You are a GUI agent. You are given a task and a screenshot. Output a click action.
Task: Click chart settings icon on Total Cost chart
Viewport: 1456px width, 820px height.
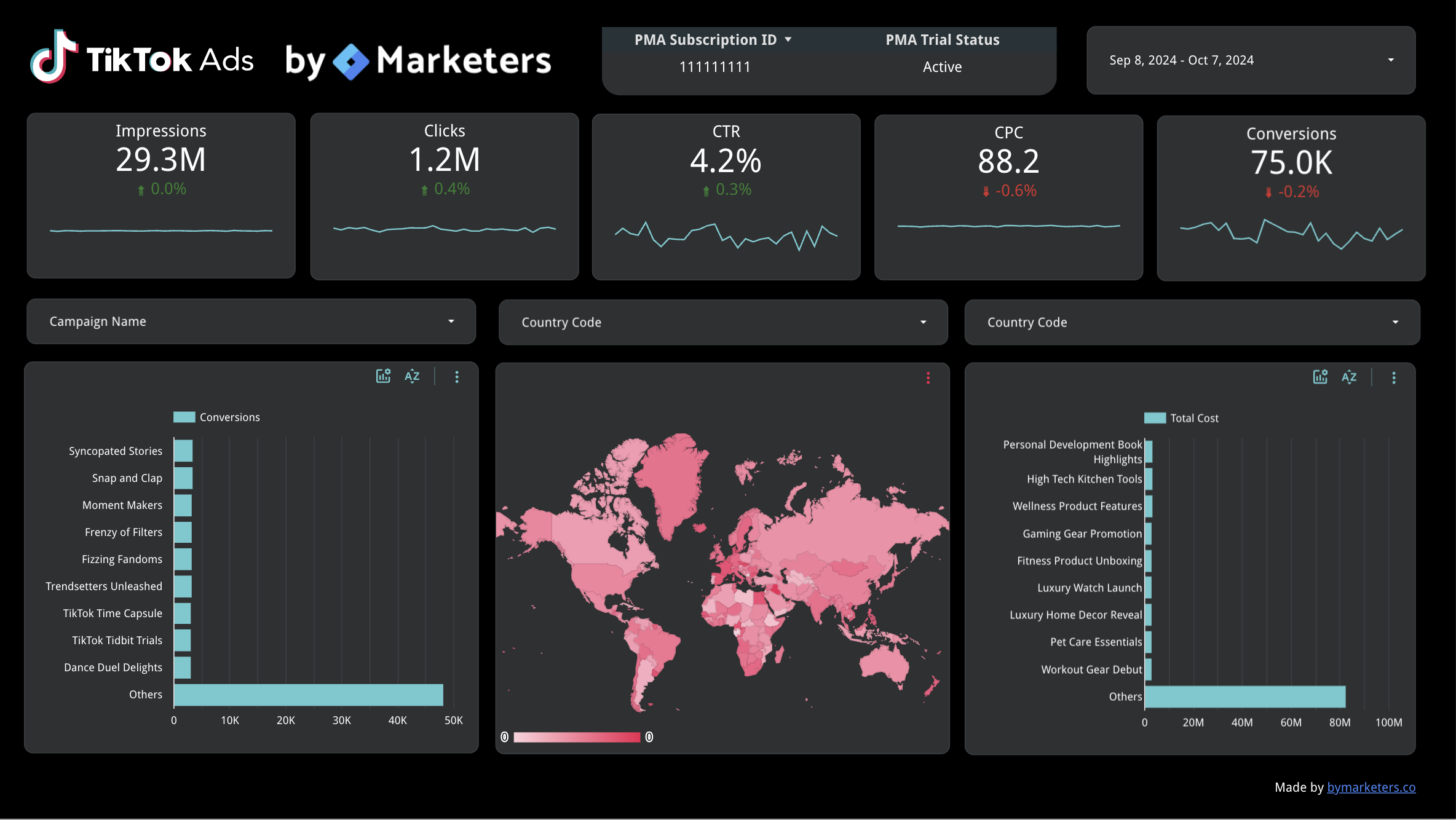coord(1320,377)
